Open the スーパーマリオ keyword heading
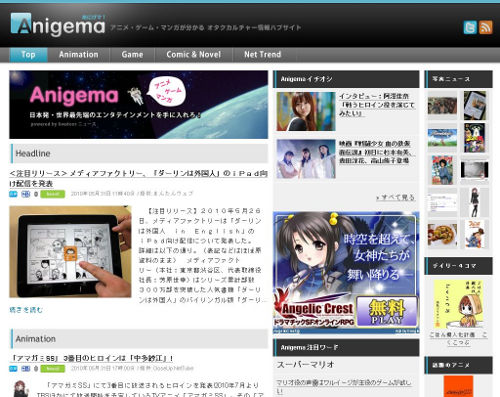500x397 pixels. click(x=305, y=365)
